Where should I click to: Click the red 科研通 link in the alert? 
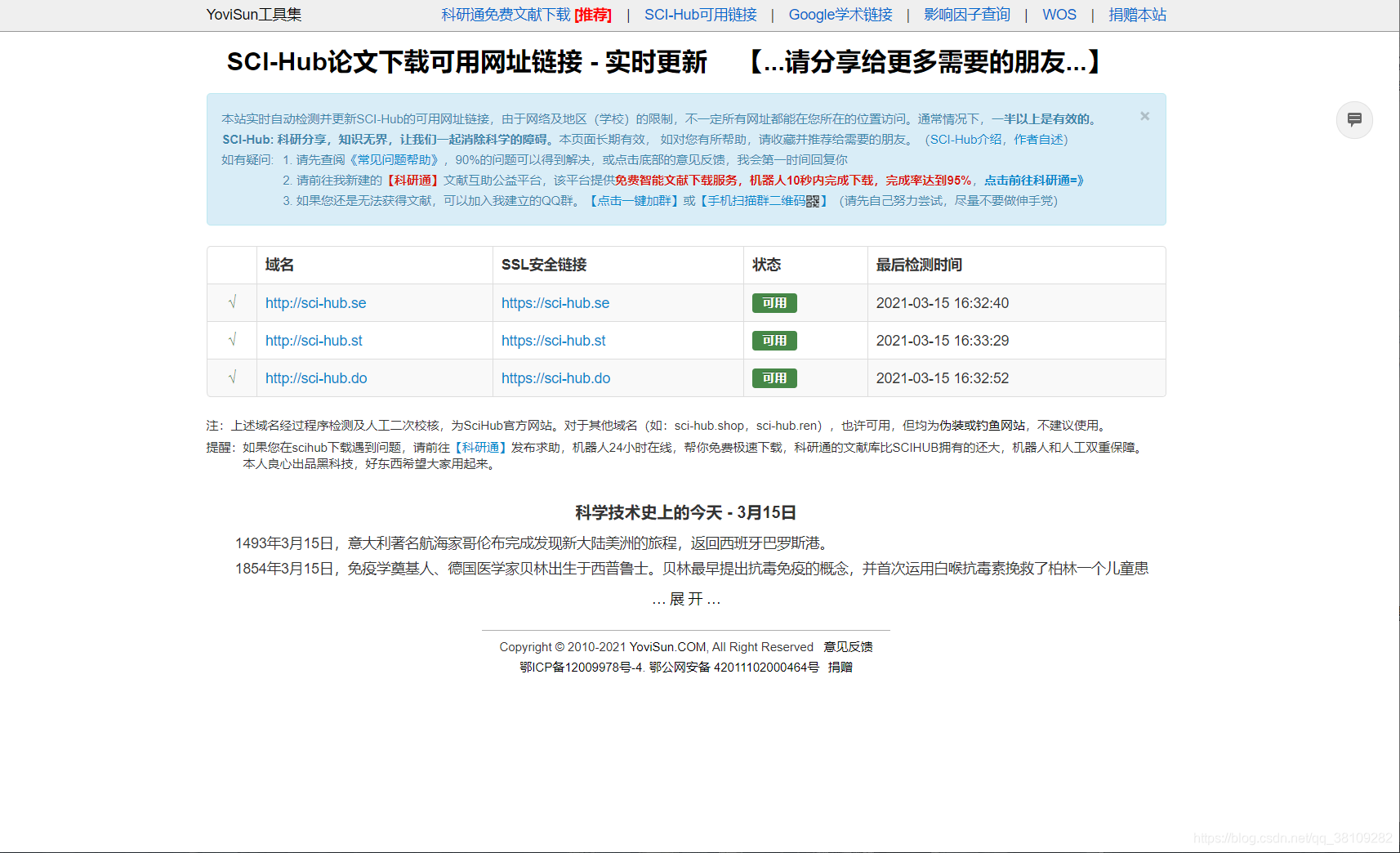412,181
